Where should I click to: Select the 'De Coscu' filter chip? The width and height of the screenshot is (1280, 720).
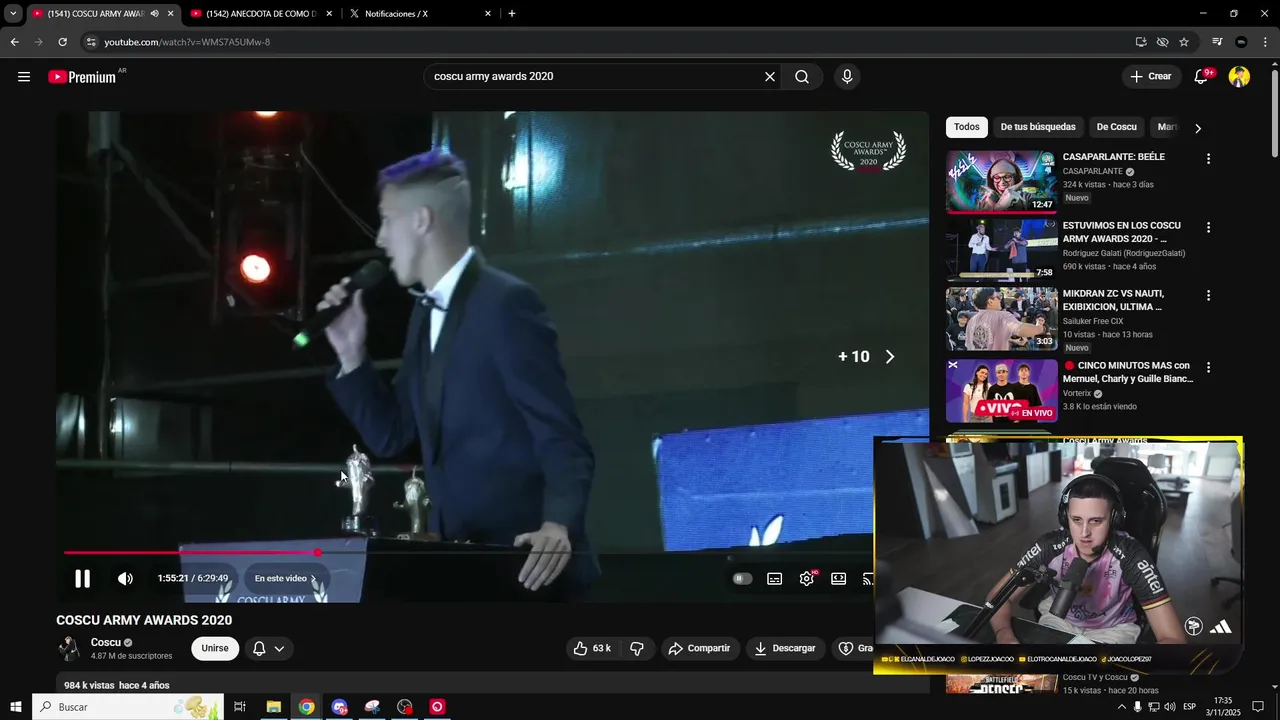click(1116, 127)
